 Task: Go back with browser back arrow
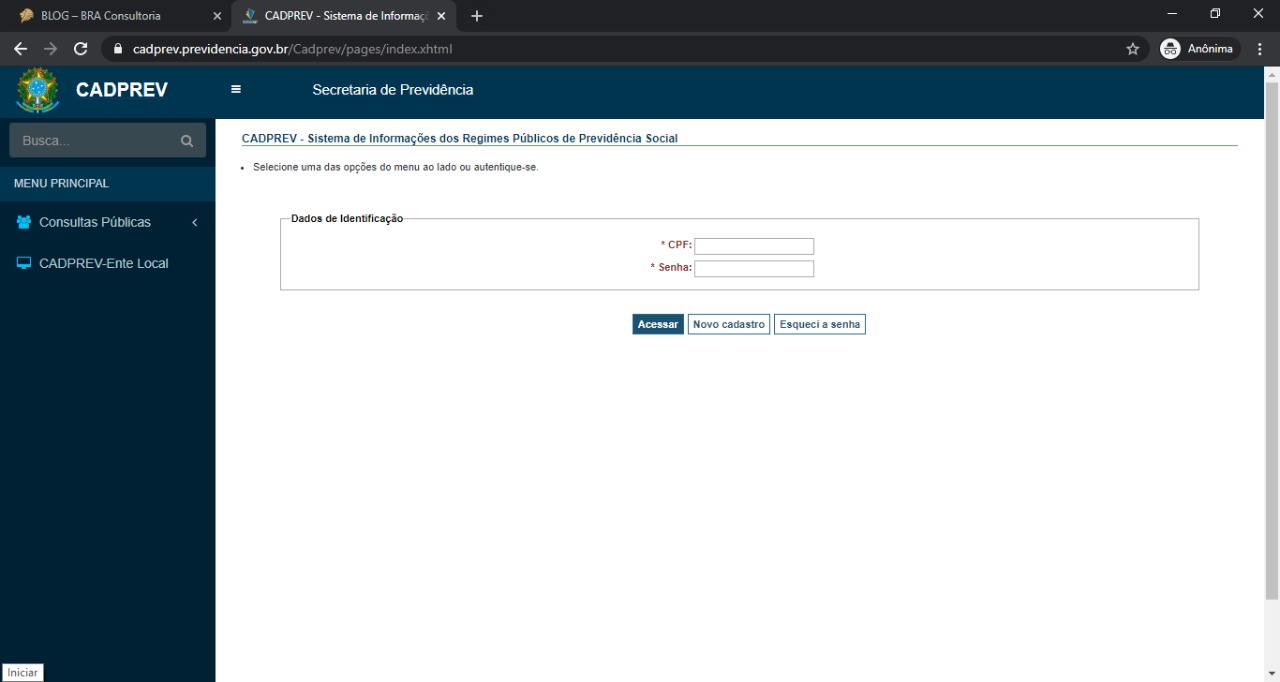pyautogui.click(x=21, y=48)
